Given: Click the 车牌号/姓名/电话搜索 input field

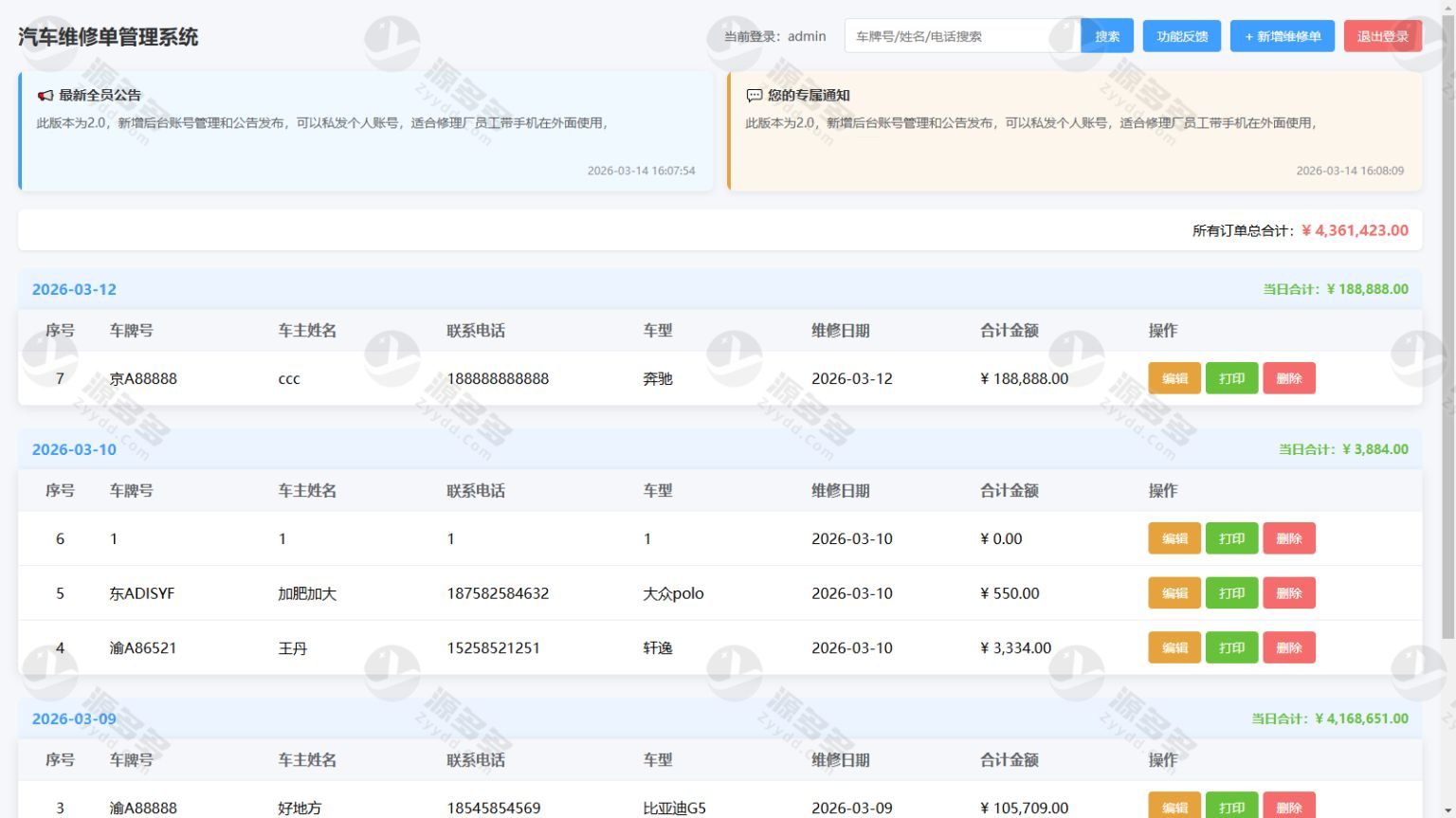Looking at the screenshot, I should tap(957, 35).
